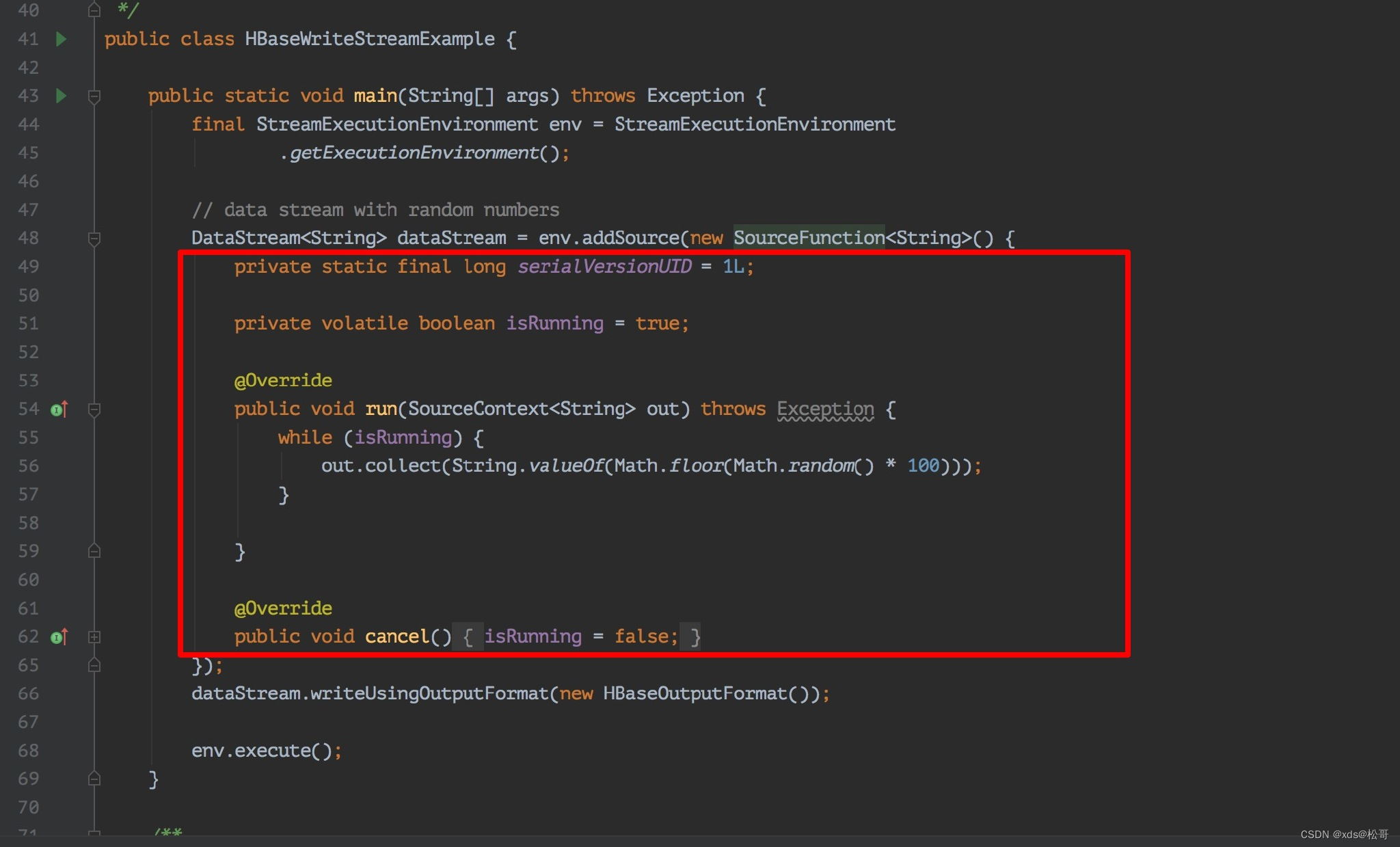Viewport: 1400px width, 847px height.
Task: Click the while keyword
Action: coord(305,438)
